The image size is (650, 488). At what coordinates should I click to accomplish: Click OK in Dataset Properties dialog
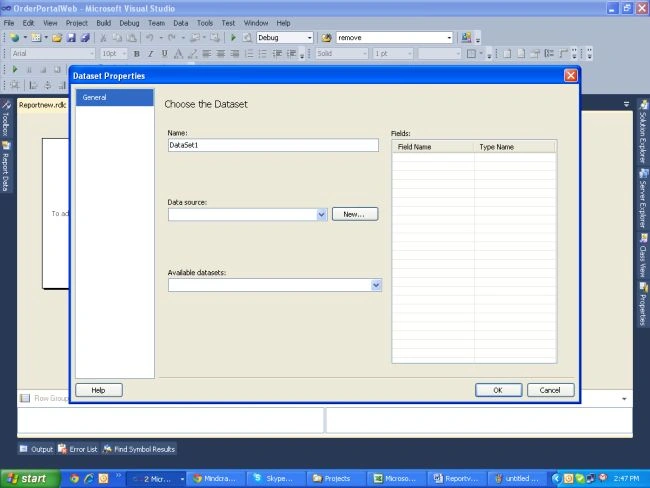[498, 390]
